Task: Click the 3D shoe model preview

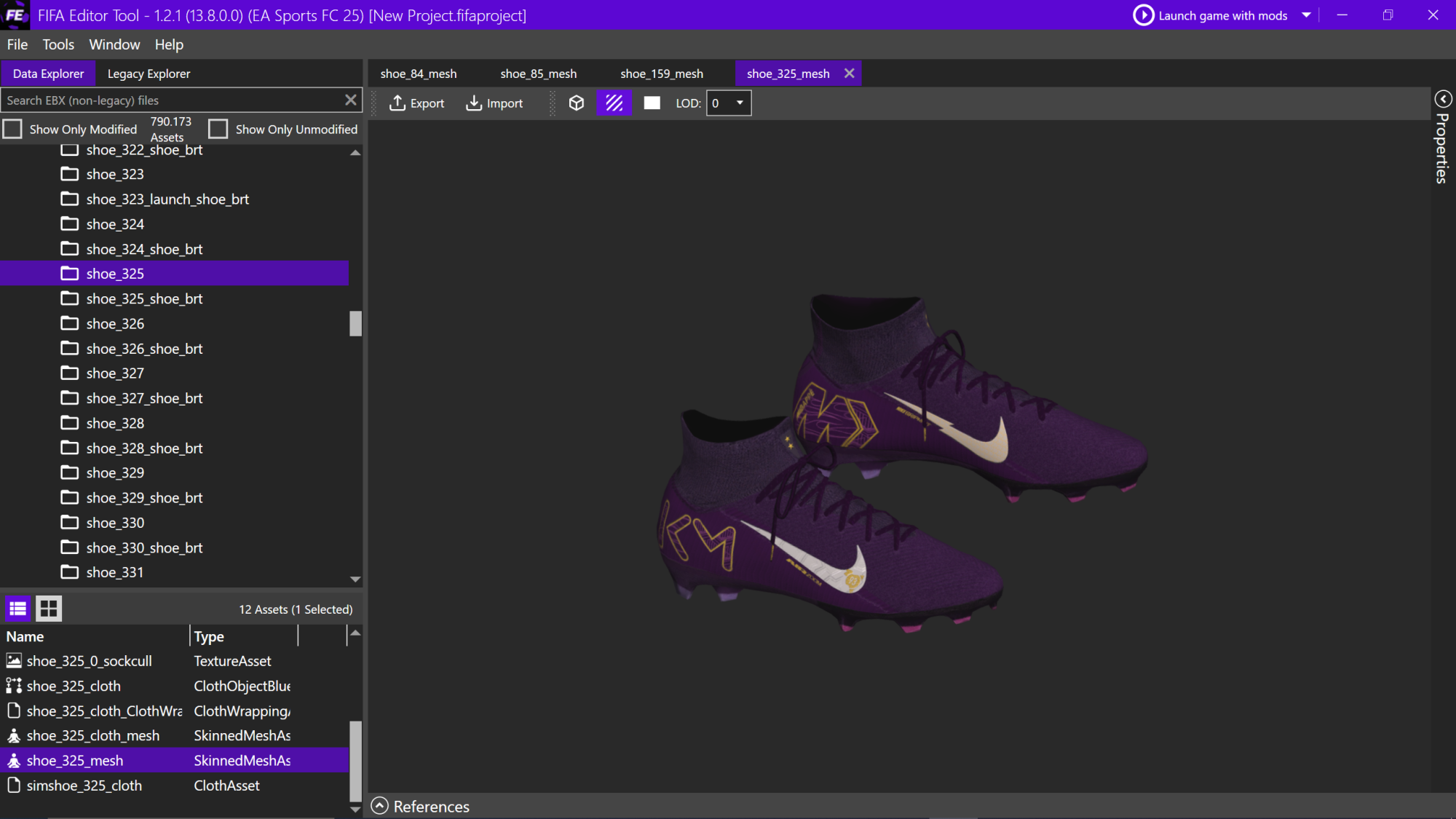Action: pyautogui.click(x=901, y=462)
